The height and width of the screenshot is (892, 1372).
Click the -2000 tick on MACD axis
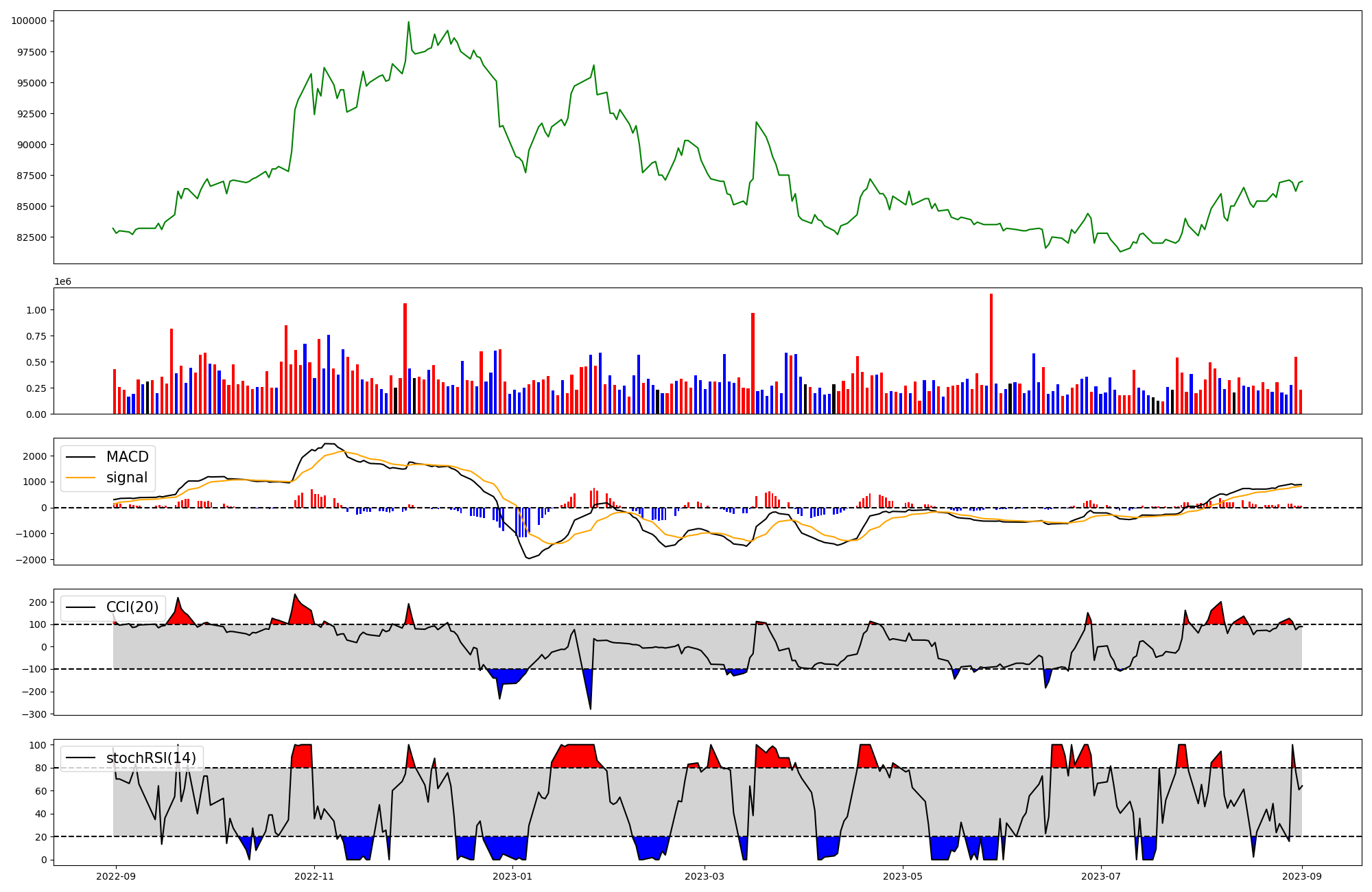[32, 560]
